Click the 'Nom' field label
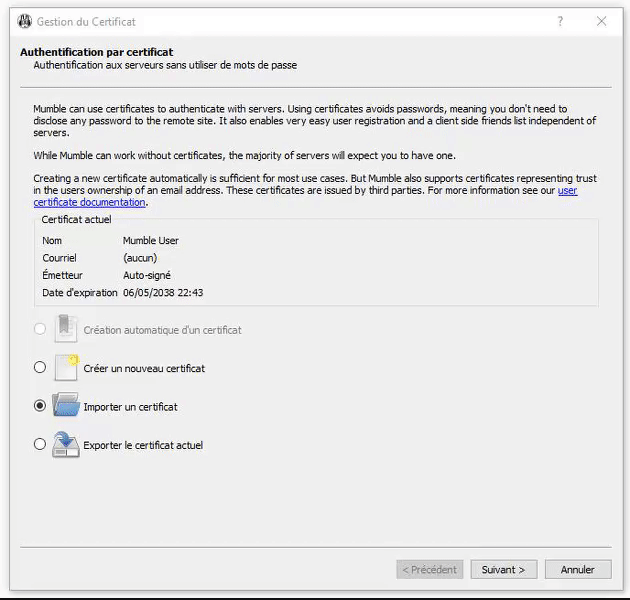This screenshot has width=630, height=600. [52, 241]
